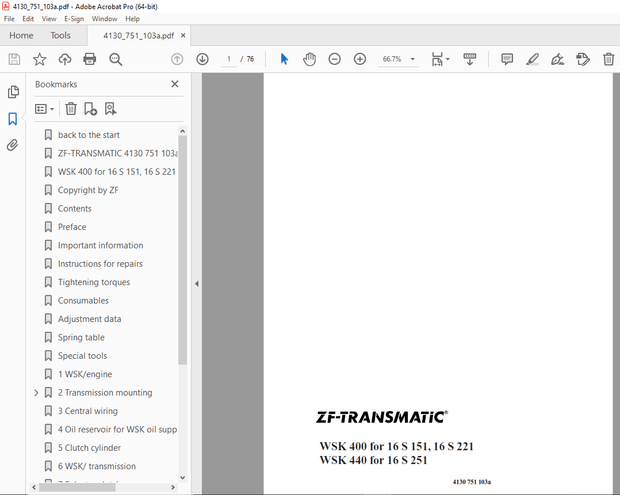Open the File menu
This screenshot has height=495, width=620.
pyautogui.click(x=9, y=19)
